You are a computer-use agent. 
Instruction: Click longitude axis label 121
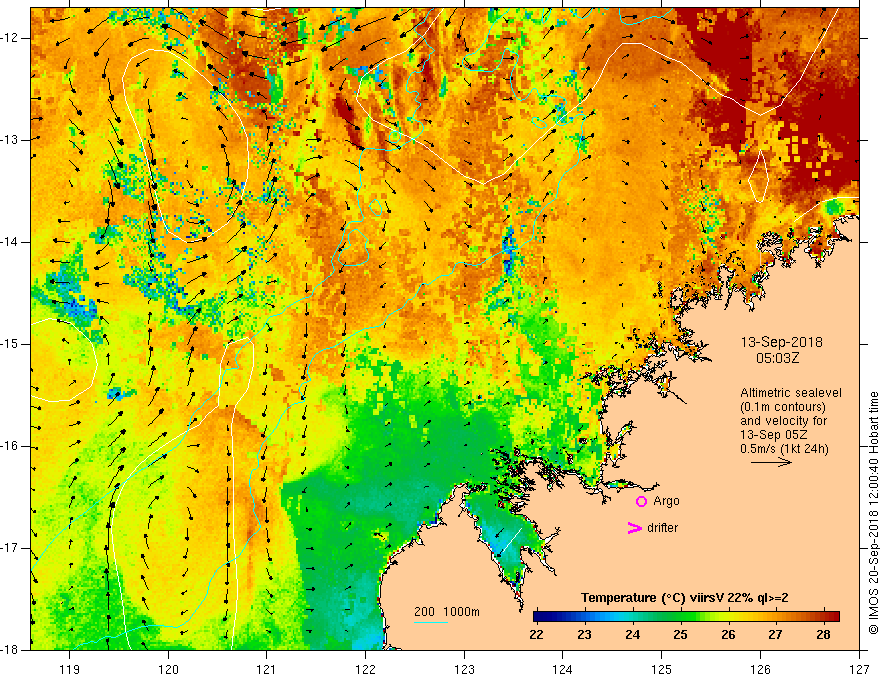point(267,669)
